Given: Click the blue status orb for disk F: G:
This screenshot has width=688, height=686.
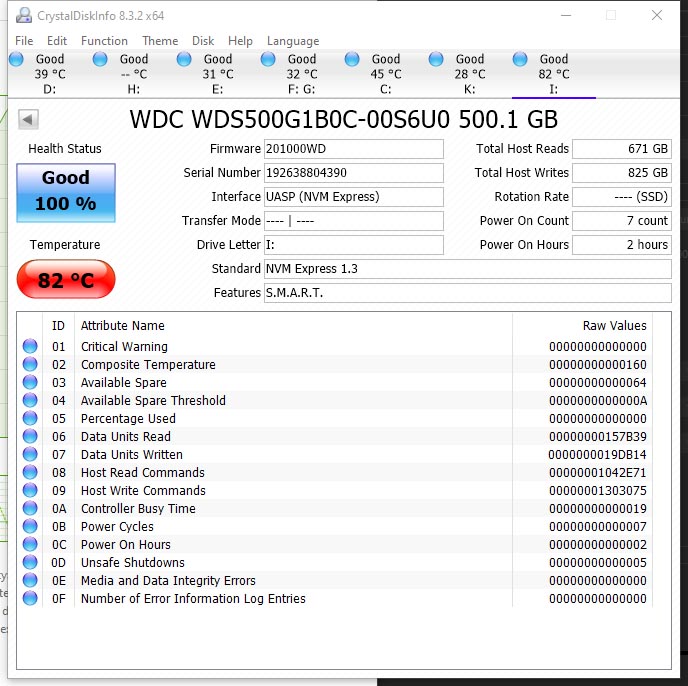Looking at the screenshot, I should tap(268, 59).
